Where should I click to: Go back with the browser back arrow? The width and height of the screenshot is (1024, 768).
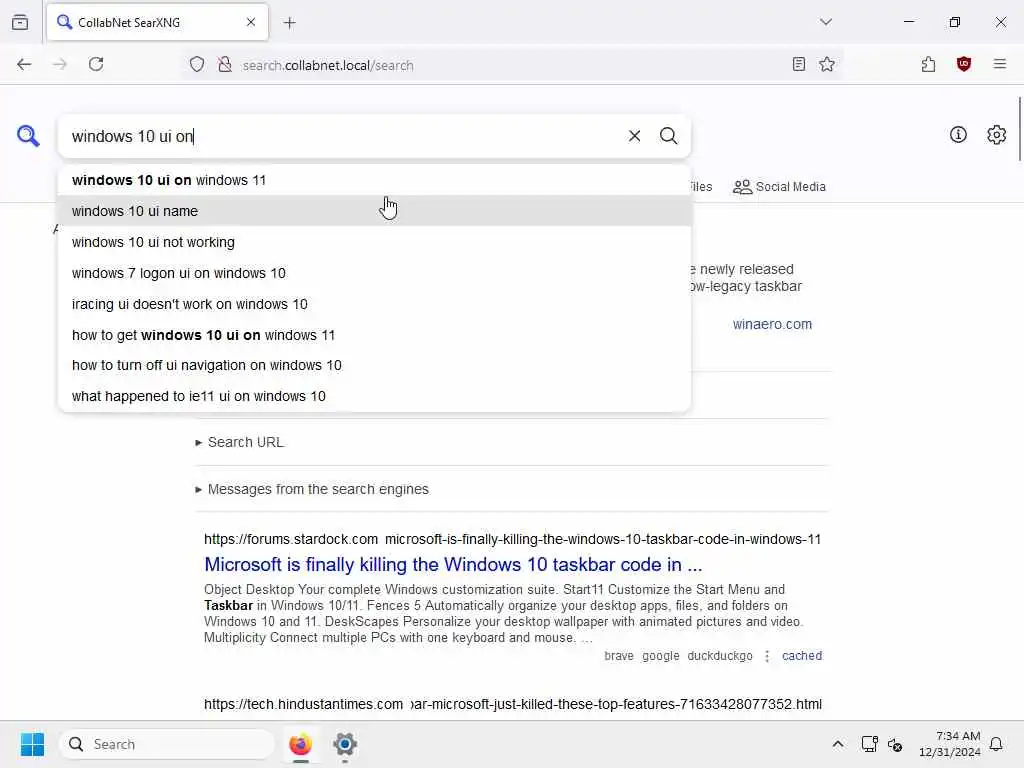pos(24,65)
